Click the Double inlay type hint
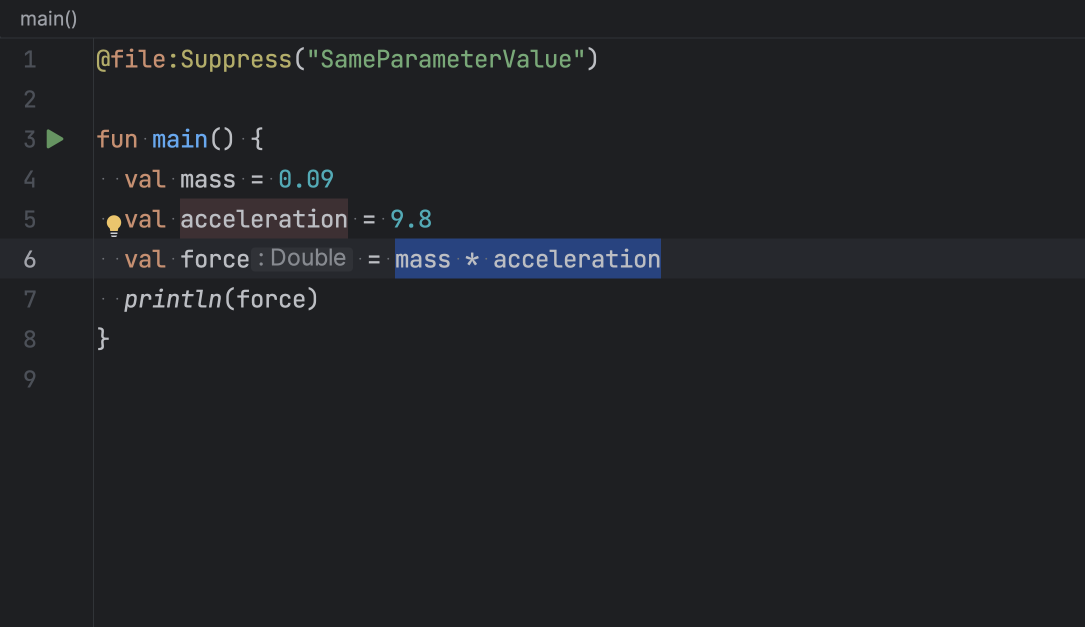The height and width of the screenshot is (627, 1085). point(302,258)
